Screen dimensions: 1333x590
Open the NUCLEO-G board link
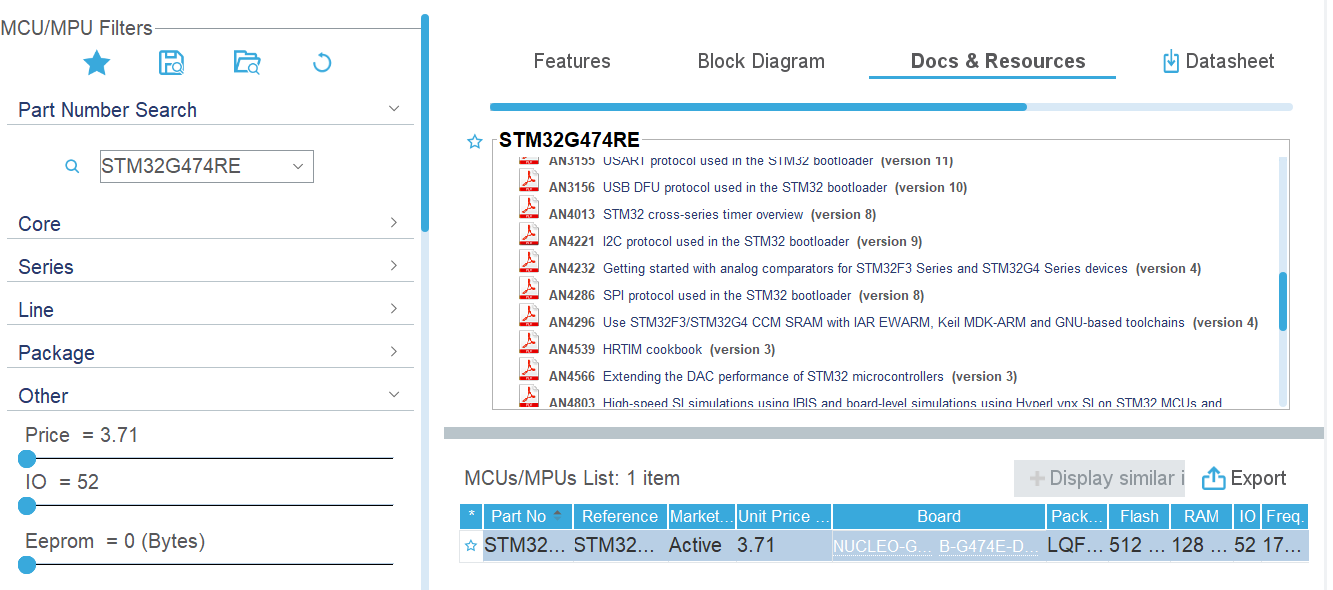coord(882,546)
